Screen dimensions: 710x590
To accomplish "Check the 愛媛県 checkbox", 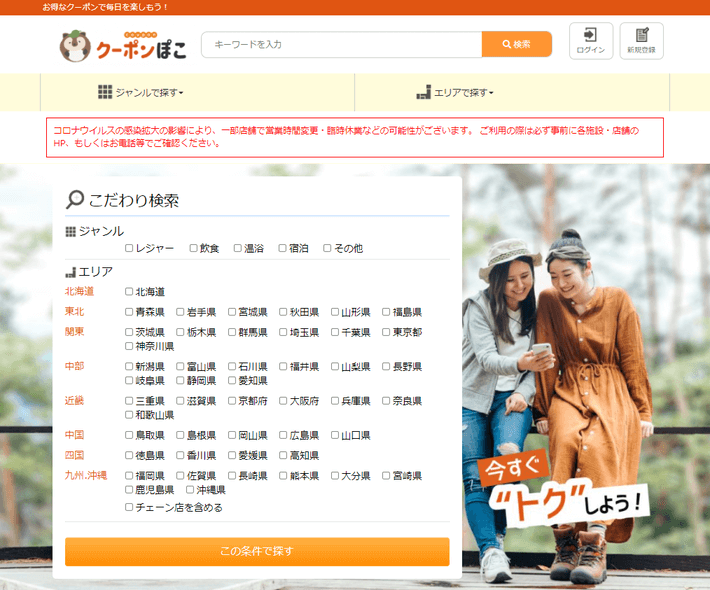I will [232, 455].
